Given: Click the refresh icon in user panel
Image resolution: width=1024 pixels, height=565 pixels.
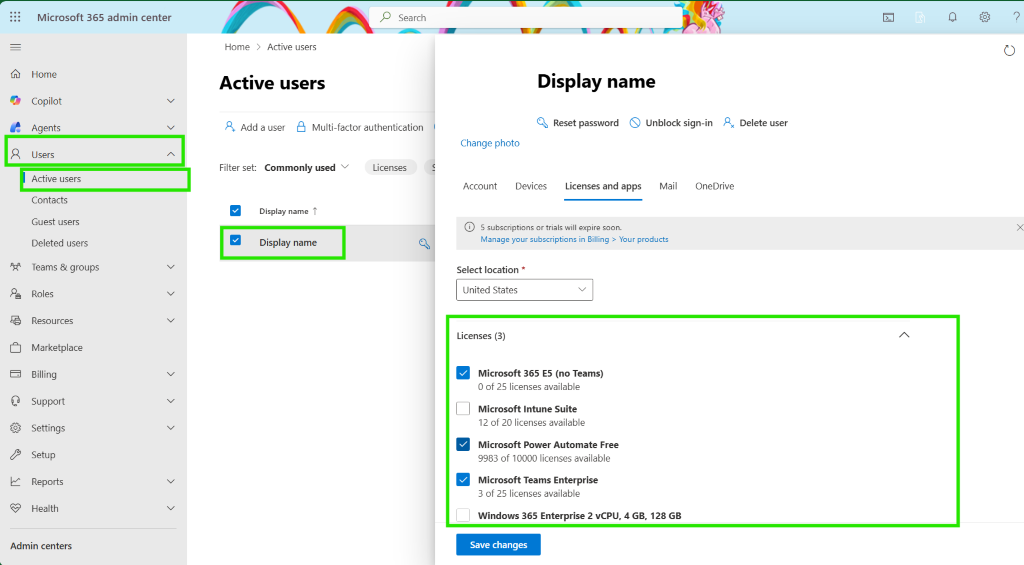Looking at the screenshot, I should (x=1009, y=50).
